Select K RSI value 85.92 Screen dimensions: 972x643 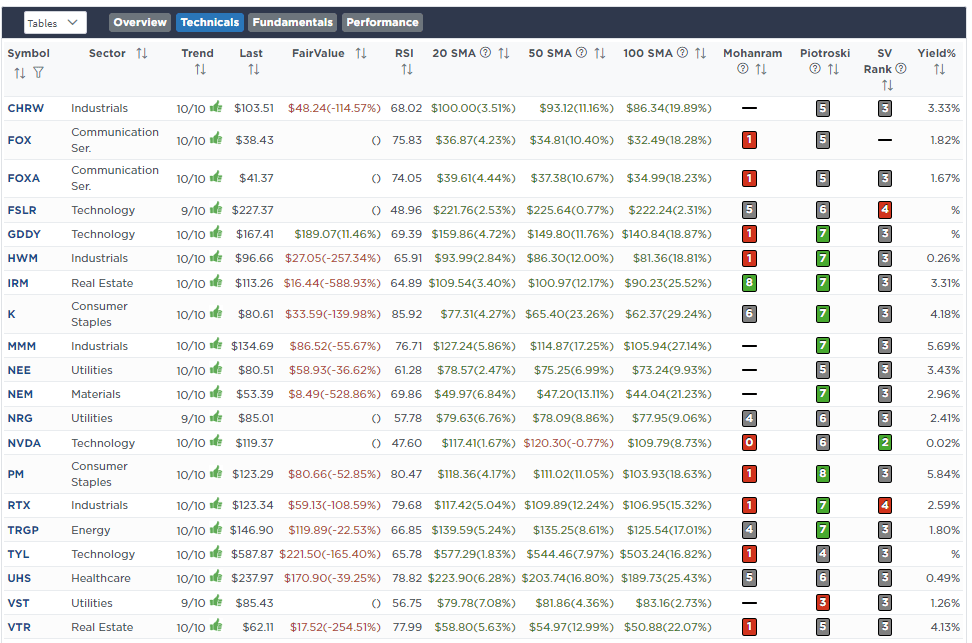[407, 314]
